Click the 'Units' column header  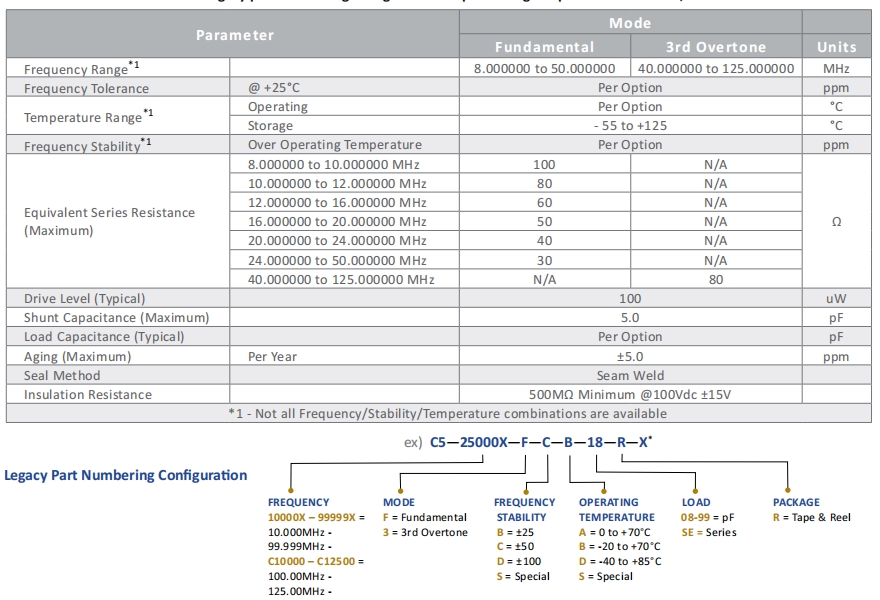tap(836, 47)
